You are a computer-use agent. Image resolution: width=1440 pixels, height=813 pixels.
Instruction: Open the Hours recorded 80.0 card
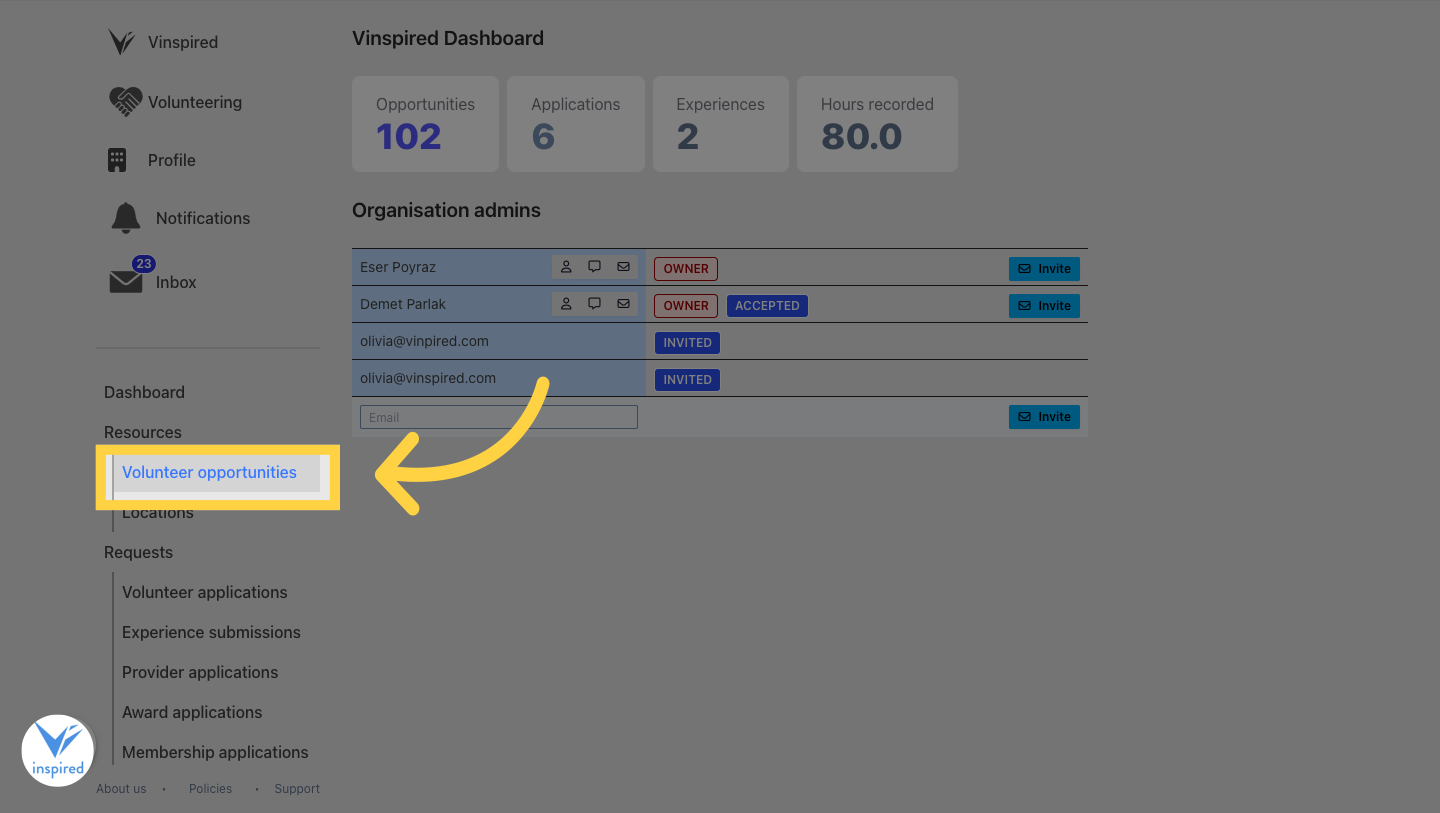877,124
